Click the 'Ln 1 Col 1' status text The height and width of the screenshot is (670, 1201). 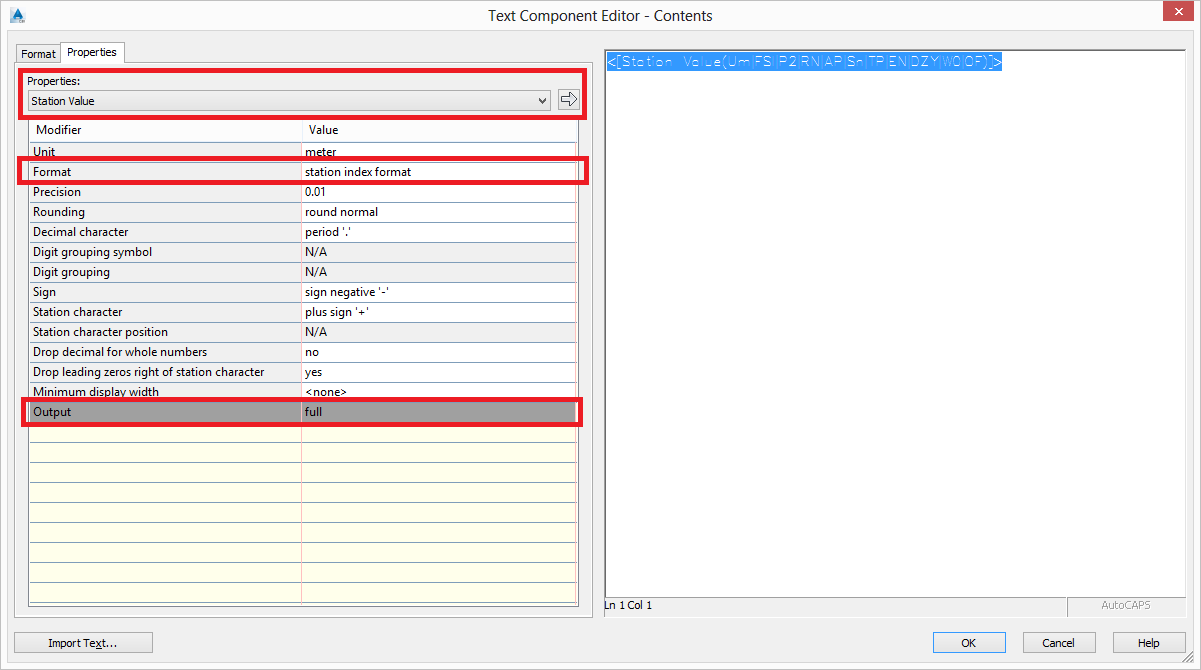pos(628,605)
